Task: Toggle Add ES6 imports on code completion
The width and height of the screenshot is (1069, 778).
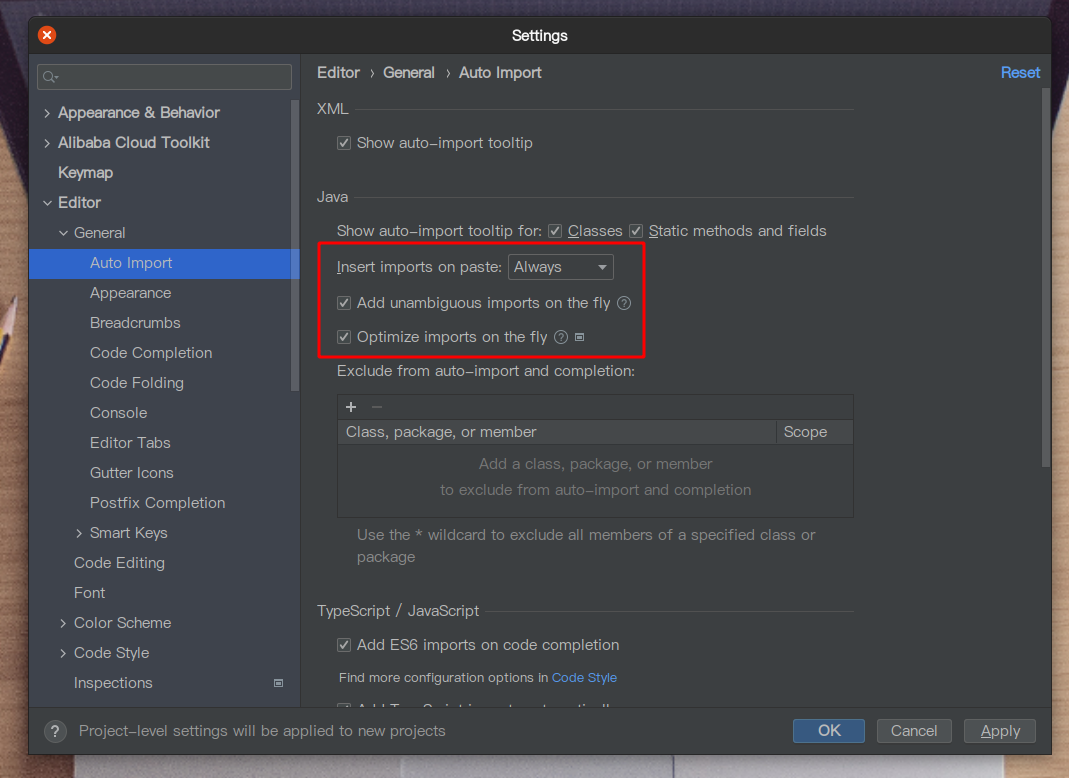Action: (x=344, y=645)
